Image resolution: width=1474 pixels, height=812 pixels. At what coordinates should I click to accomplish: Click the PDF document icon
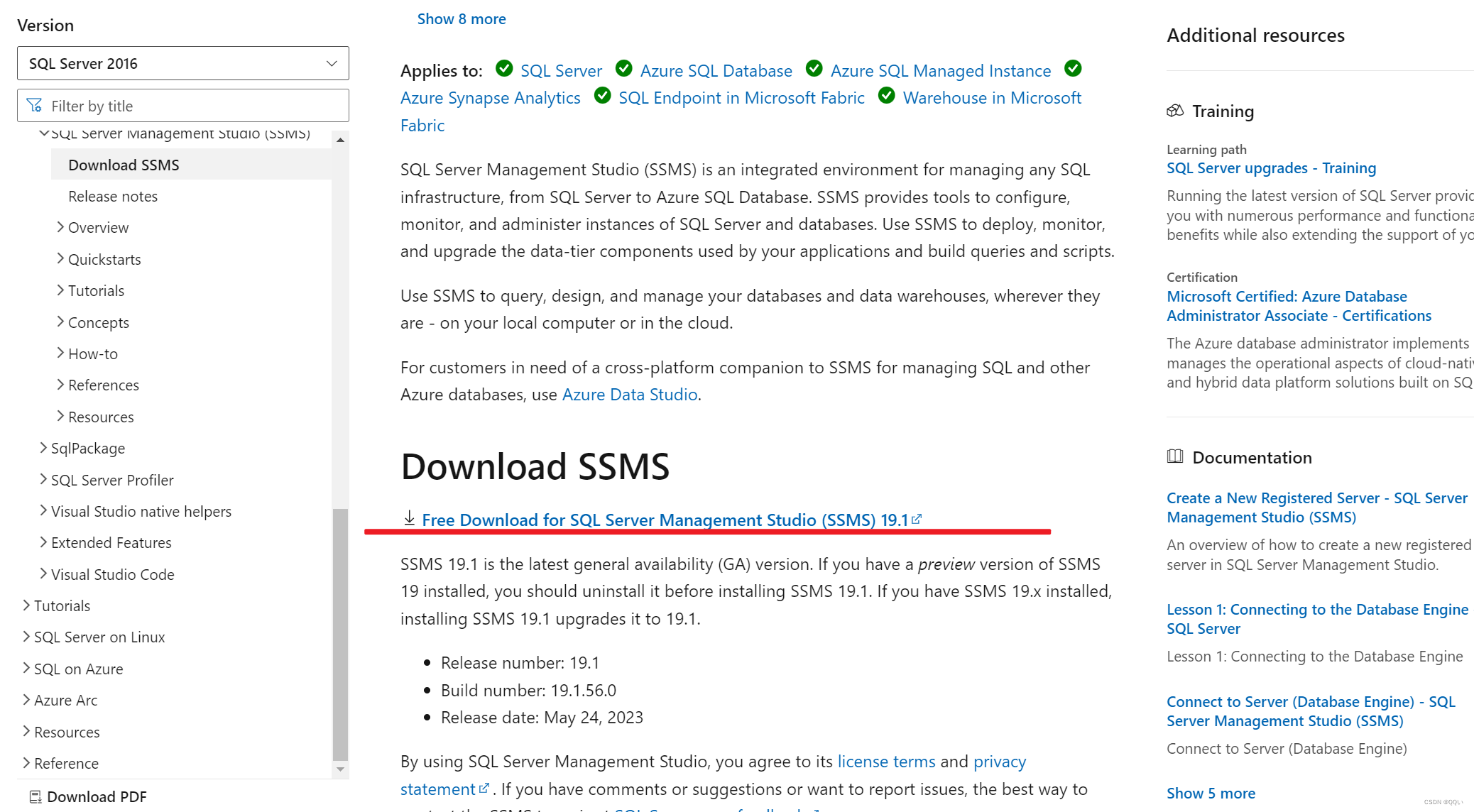click(36, 796)
